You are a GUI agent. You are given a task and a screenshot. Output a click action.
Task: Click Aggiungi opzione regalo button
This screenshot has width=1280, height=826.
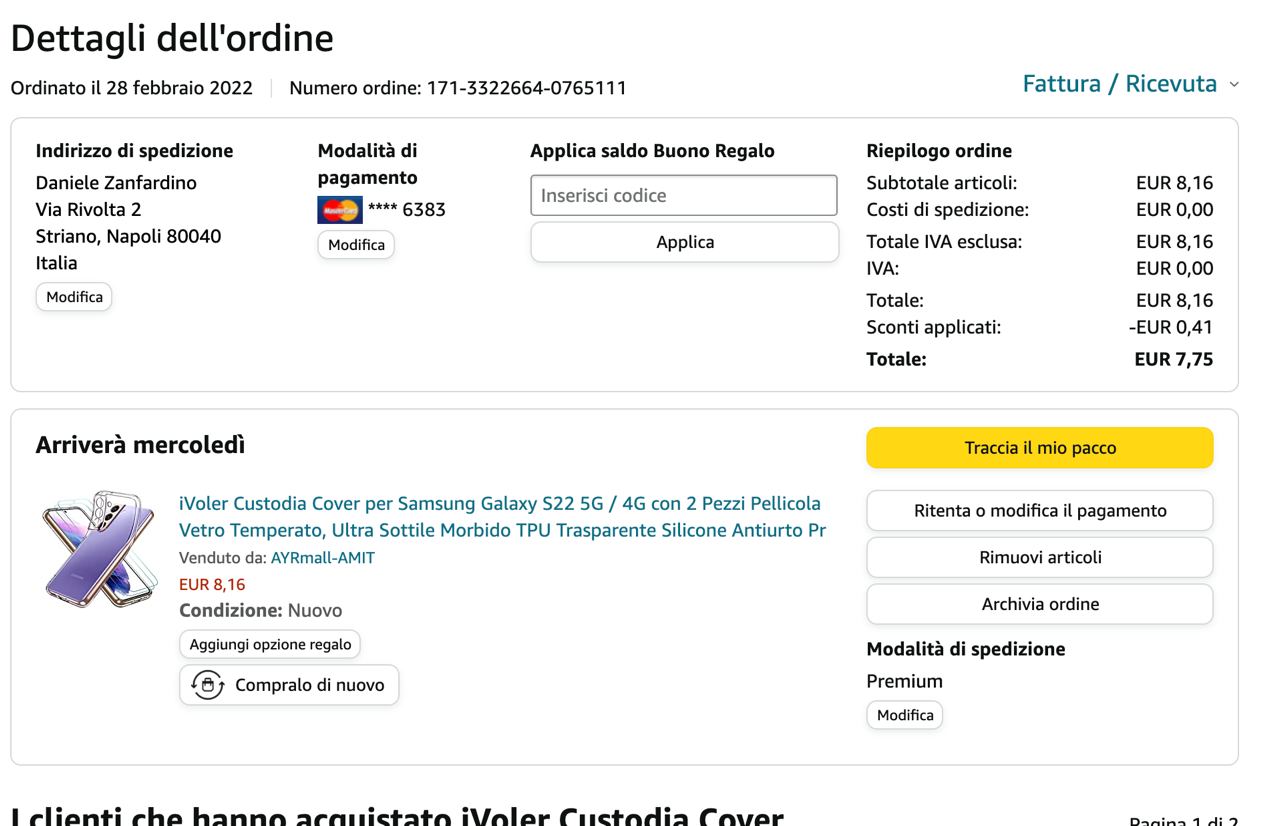point(270,644)
